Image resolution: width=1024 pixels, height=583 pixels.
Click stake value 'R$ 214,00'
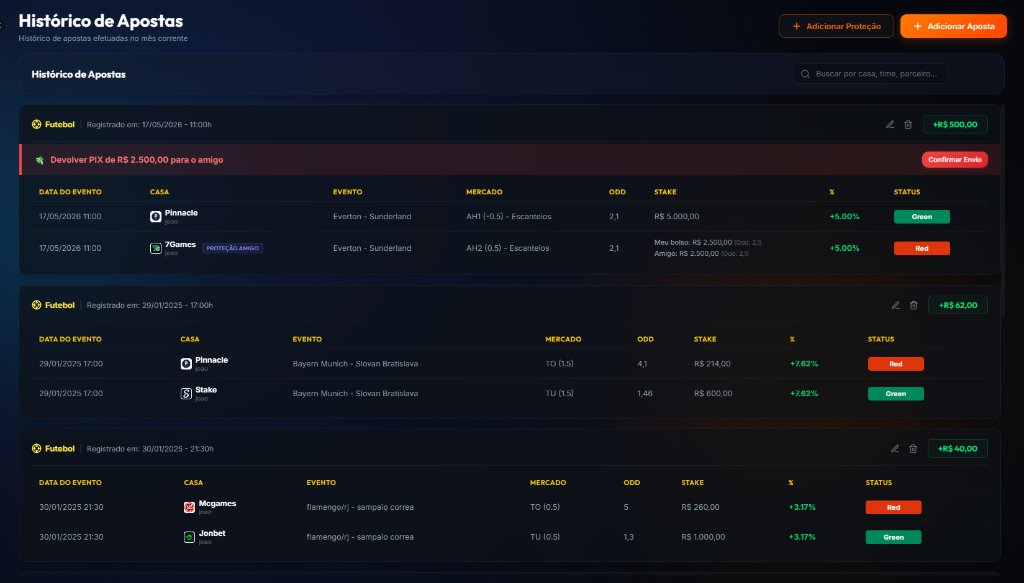point(712,364)
